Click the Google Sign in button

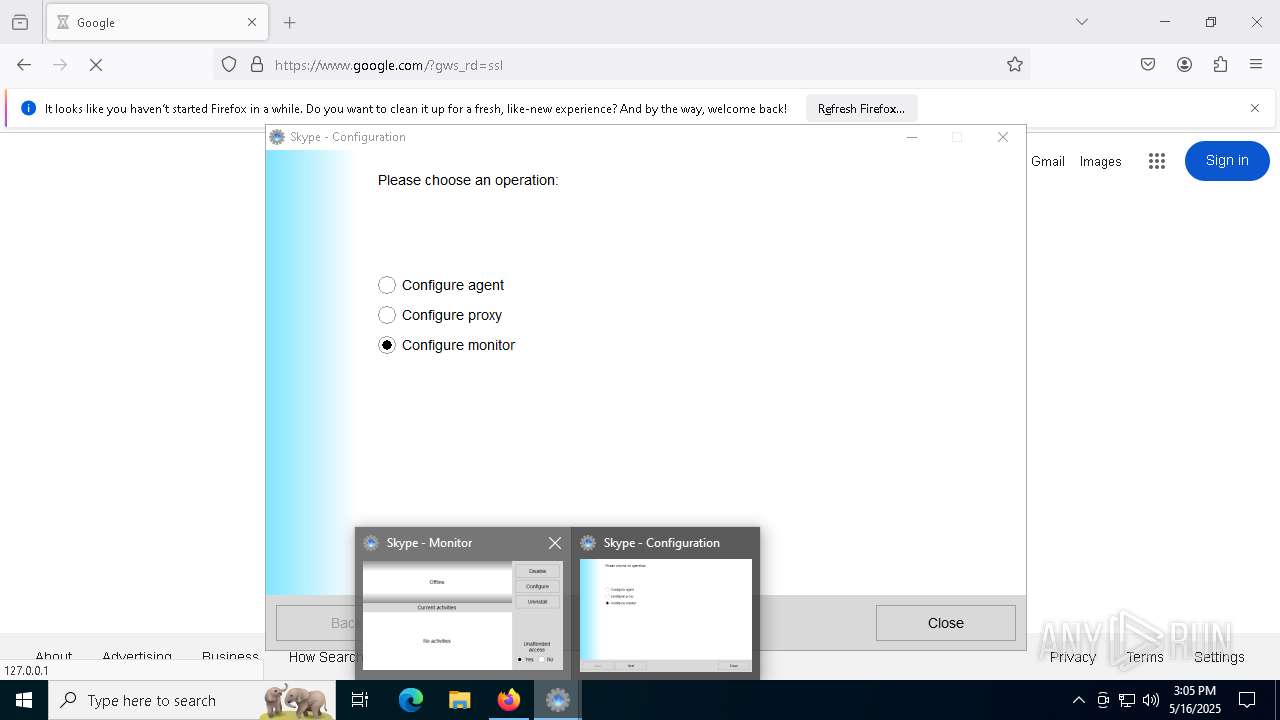[x=1227, y=161]
